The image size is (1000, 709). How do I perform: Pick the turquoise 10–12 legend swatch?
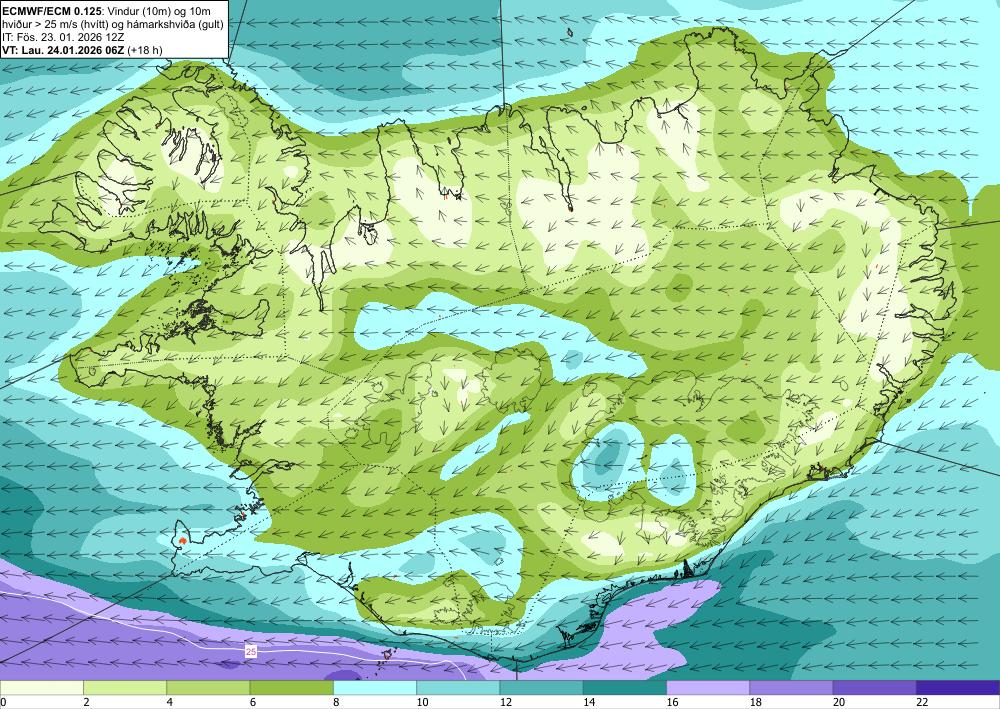pos(458,688)
